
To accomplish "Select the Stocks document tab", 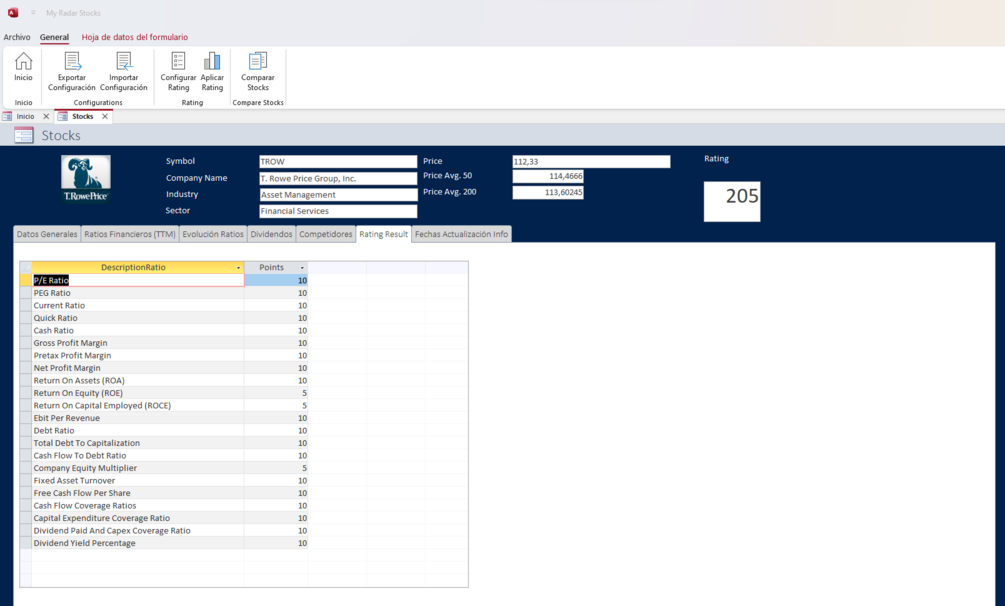I will coord(82,116).
